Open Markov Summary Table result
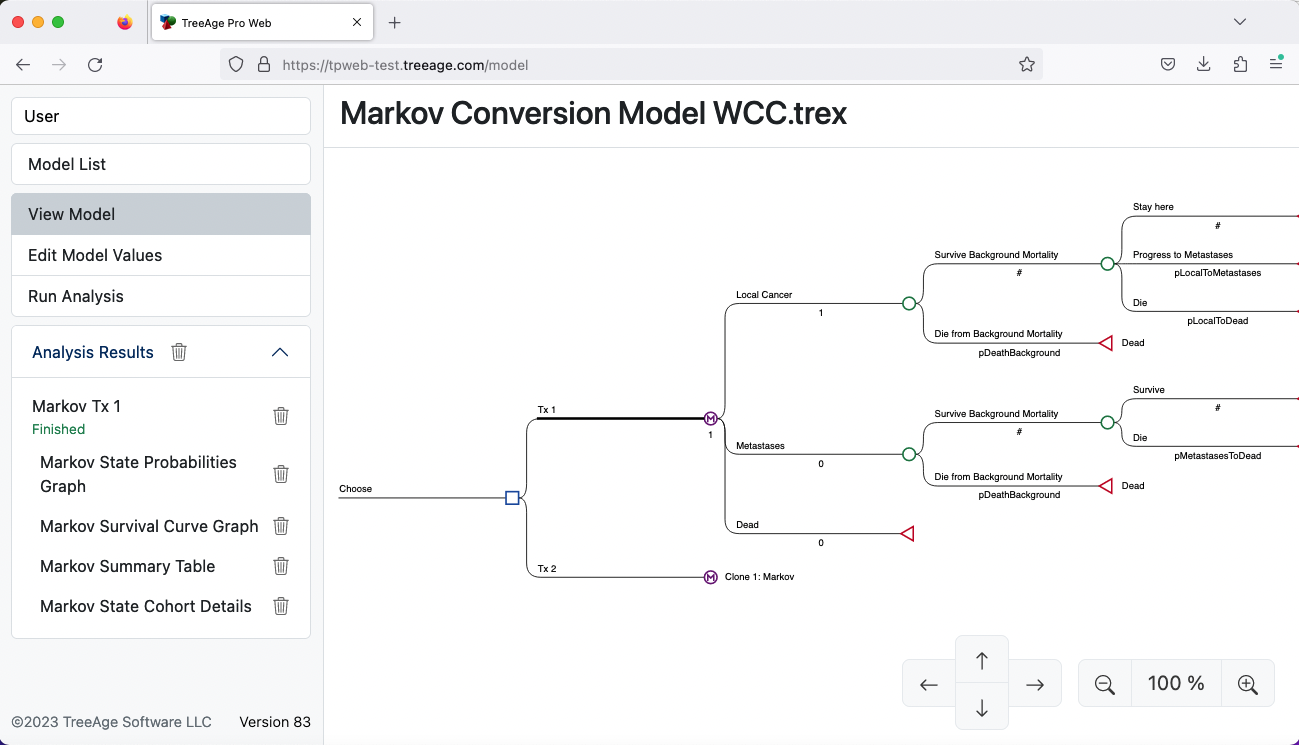 pos(128,566)
